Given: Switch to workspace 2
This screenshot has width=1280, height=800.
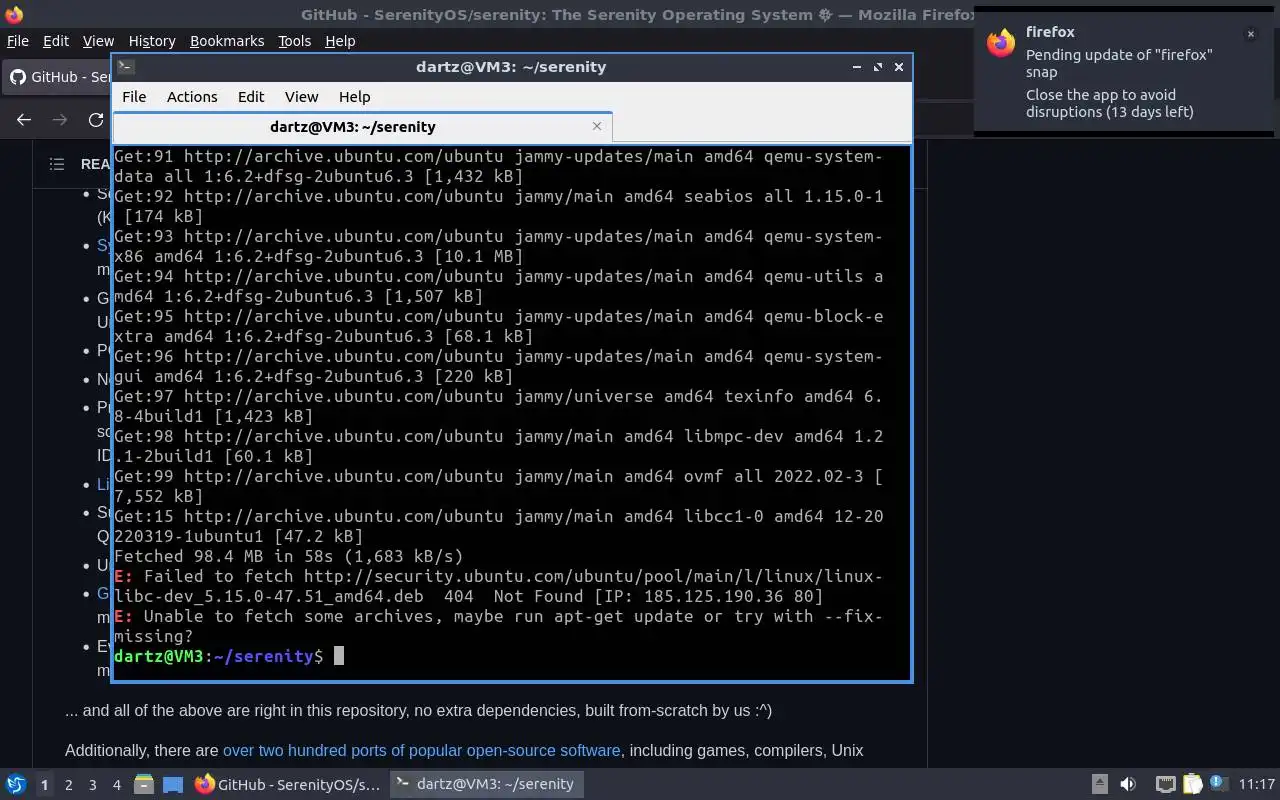Looking at the screenshot, I should 69,784.
